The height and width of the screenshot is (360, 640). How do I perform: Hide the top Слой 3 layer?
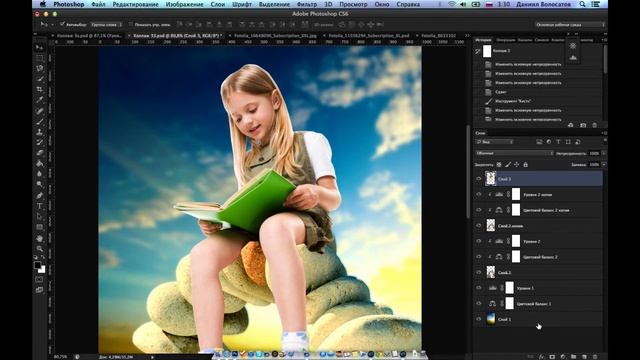(x=479, y=179)
